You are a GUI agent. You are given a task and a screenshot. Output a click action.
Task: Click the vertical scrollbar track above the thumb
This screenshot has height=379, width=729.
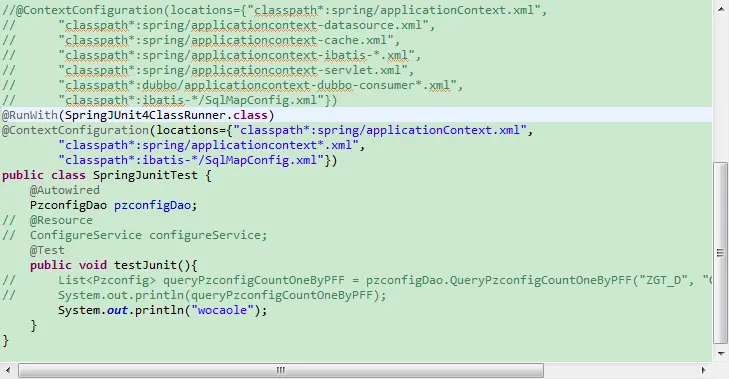pos(721,88)
